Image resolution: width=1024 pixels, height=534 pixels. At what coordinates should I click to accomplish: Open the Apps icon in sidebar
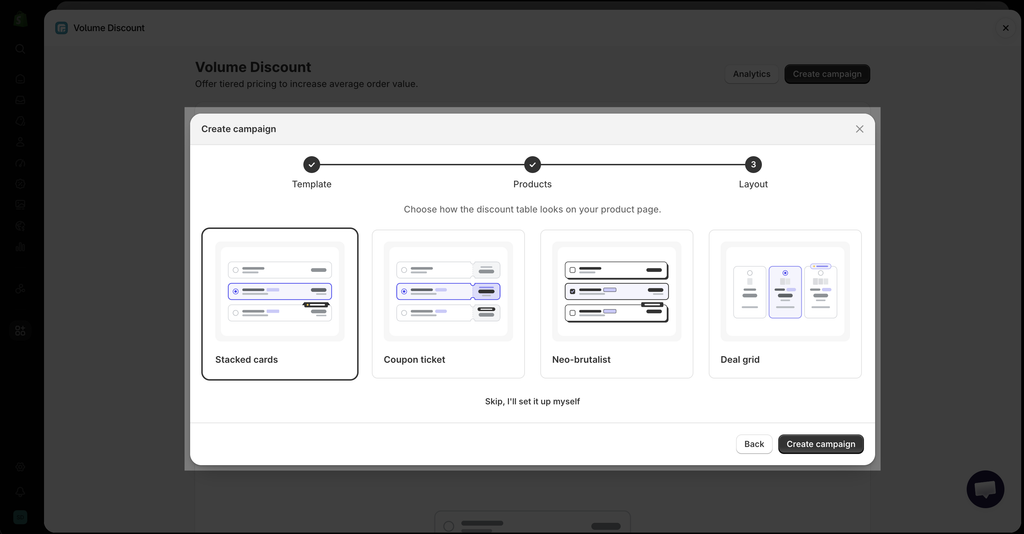point(20,331)
